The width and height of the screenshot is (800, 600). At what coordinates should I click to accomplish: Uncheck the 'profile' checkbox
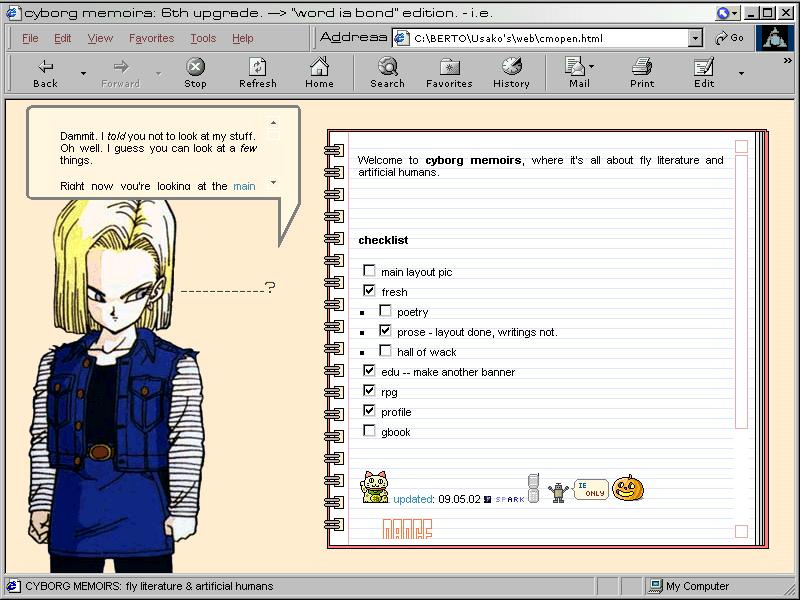tap(369, 410)
